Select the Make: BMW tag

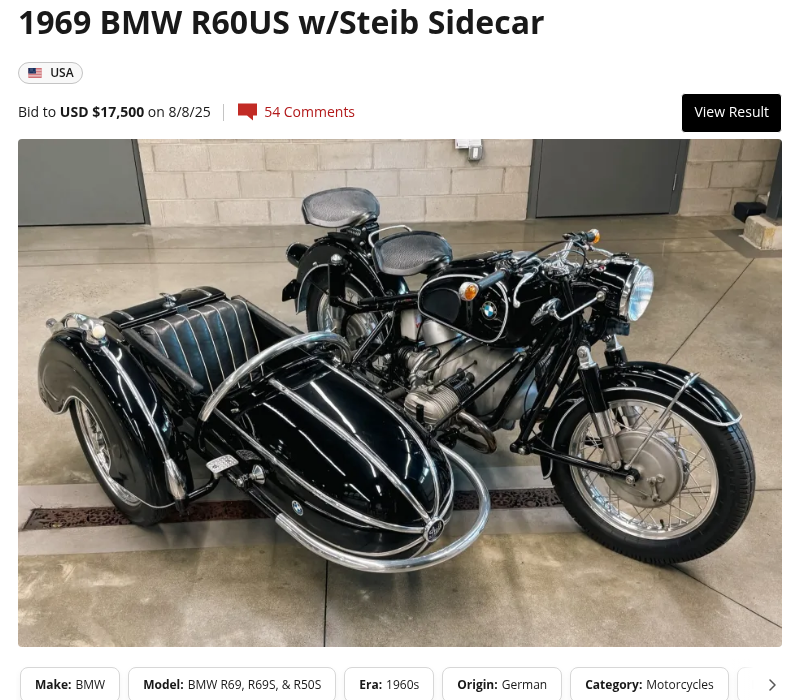pos(70,684)
